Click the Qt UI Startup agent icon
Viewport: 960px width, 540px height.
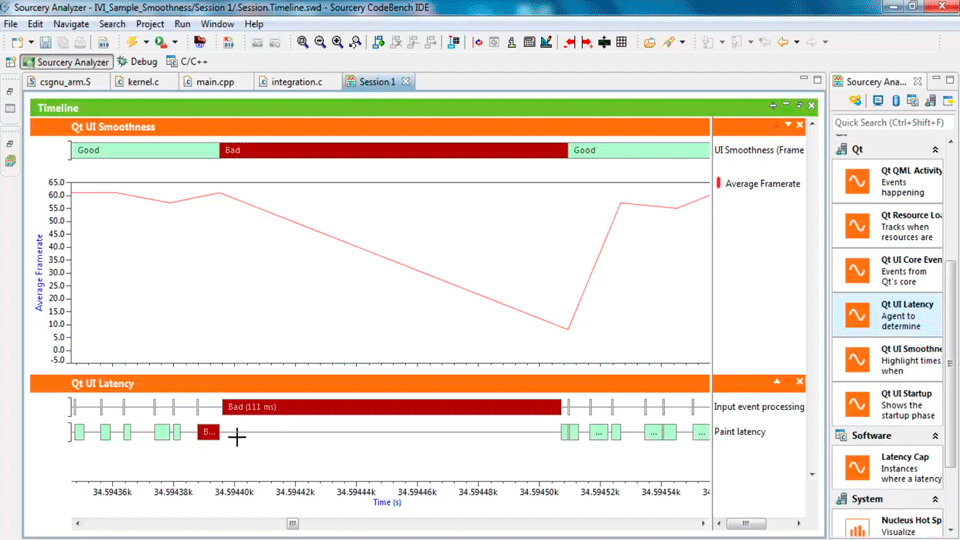pos(857,404)
